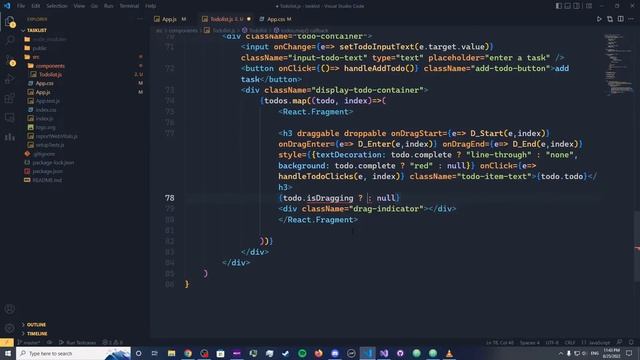Open the Edit menu
This screenshot has width=640, height=360.
point(36,6)
